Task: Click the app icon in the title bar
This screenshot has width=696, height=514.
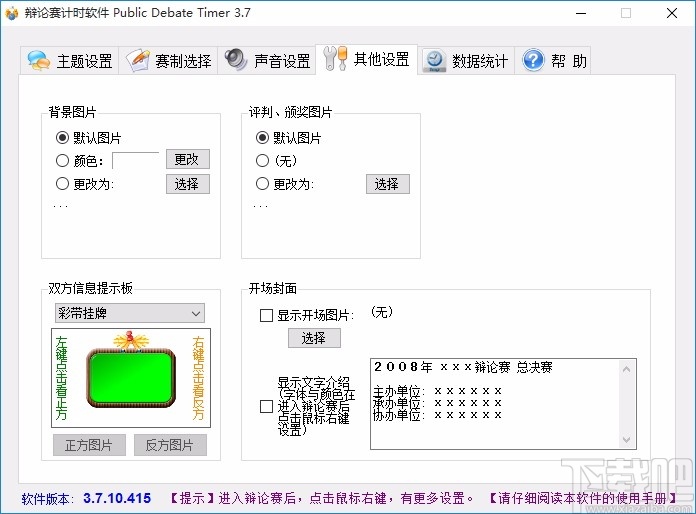Action: (x=12, y=13)
